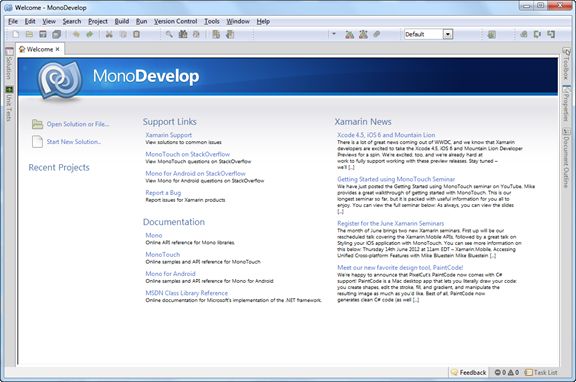The image size is (576, 382).
Task: Close the Welcome tab with its x
Action: 58,49
